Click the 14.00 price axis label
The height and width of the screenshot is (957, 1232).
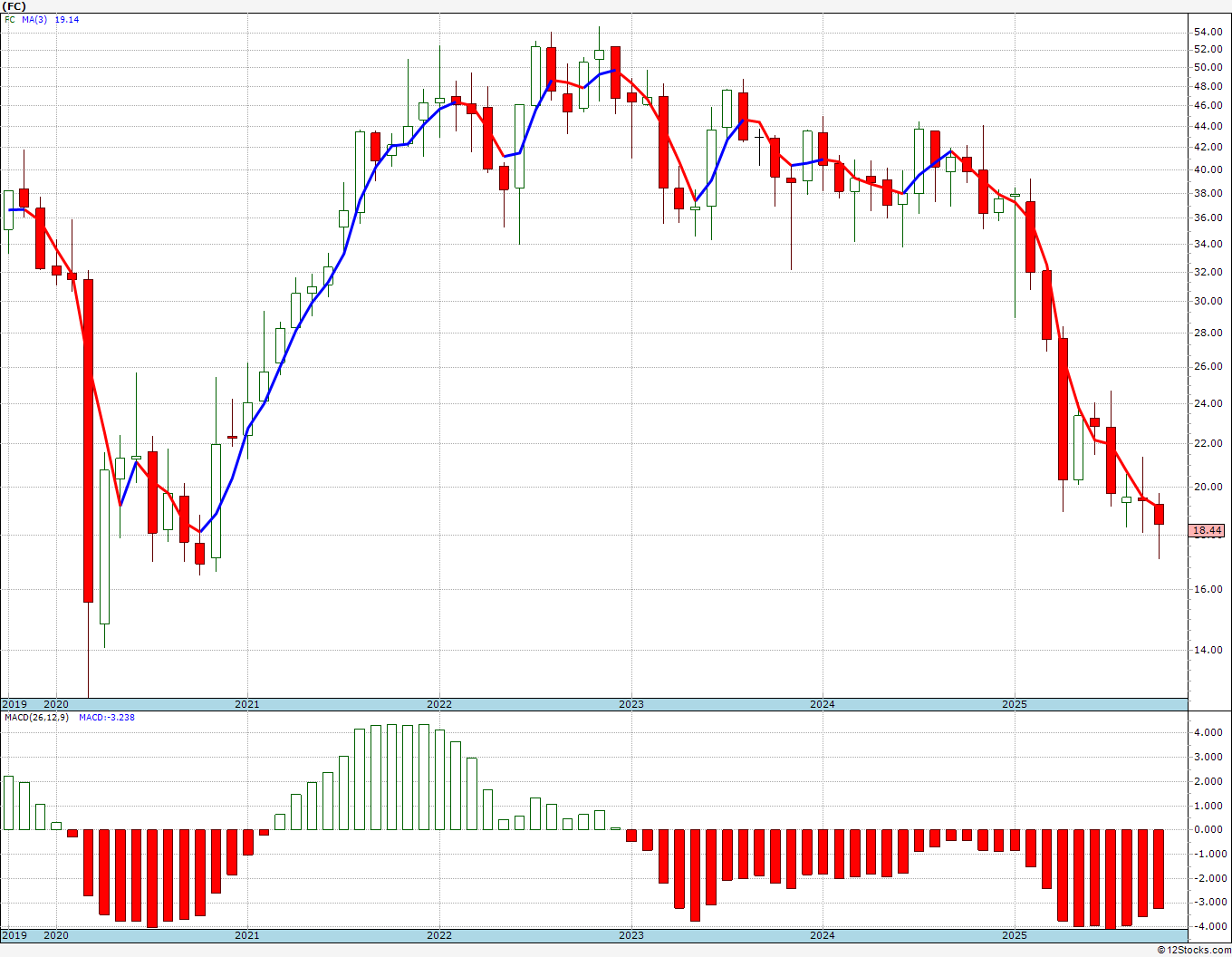tap(1208, 651)
